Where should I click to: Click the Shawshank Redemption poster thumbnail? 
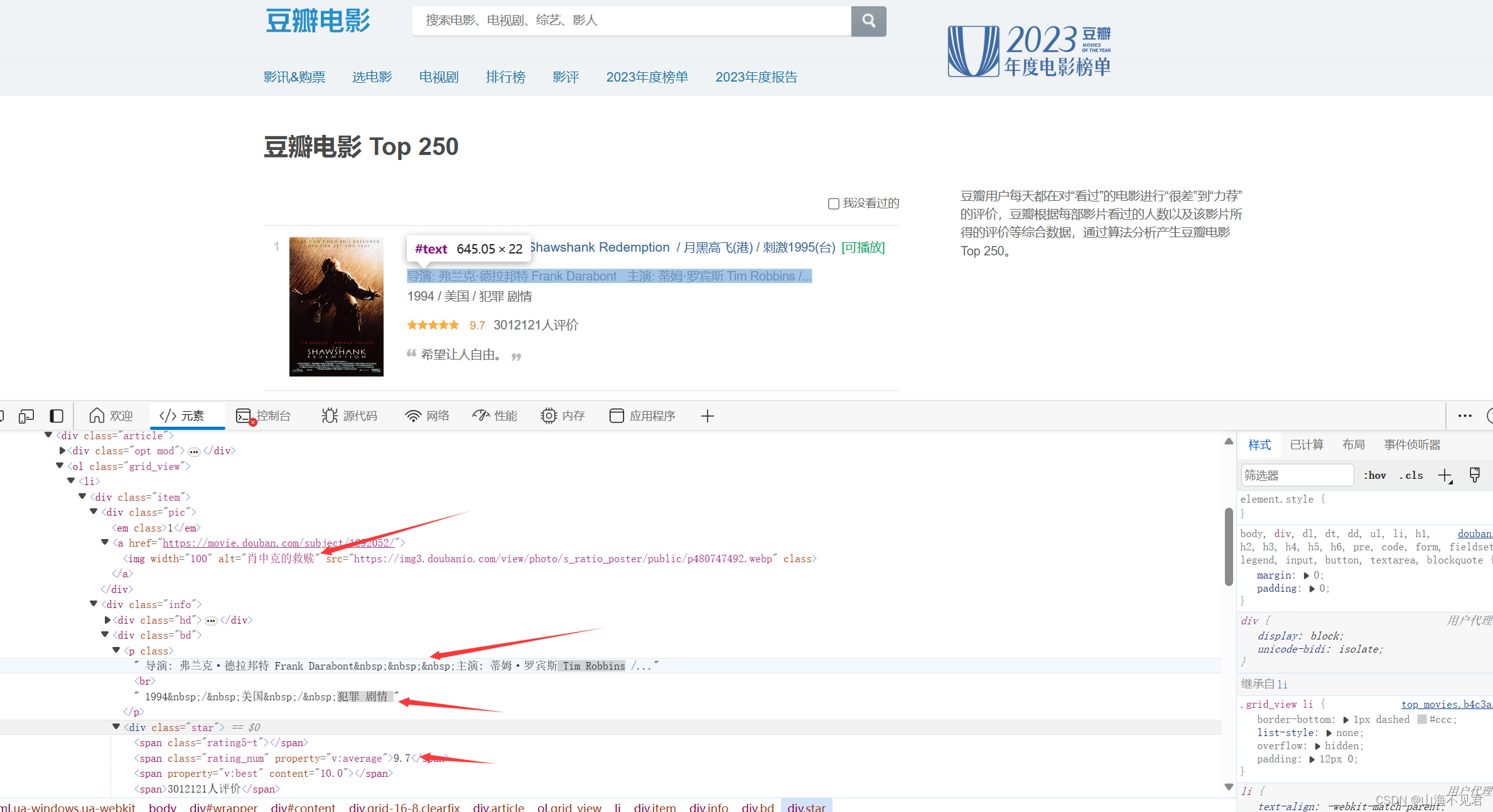pyautogui.click(x=336, y=306)
